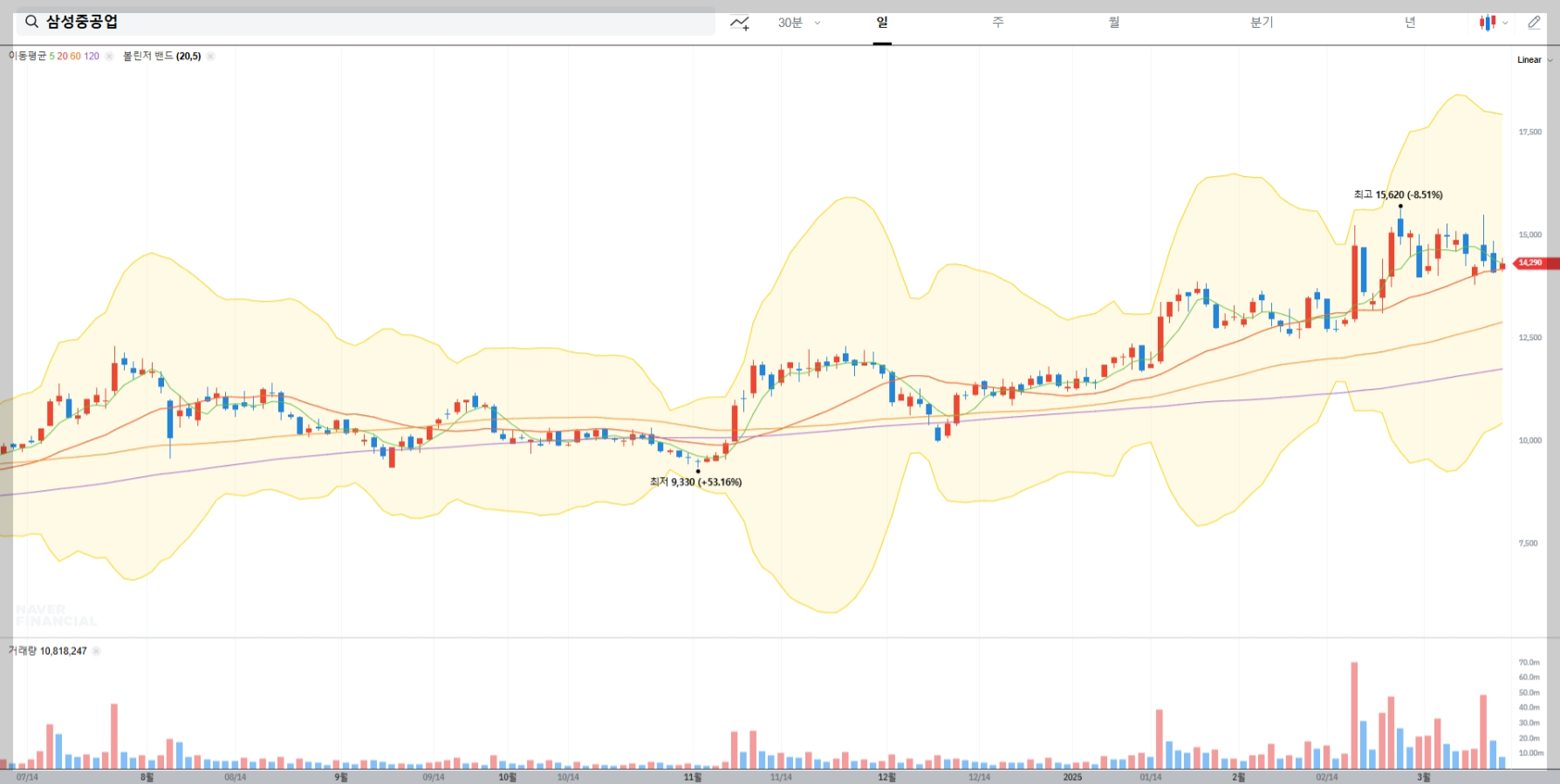Screen dimensions: 1560x784
Task: Click the 12,500 price axis label
Action: tap(1529, 337)
